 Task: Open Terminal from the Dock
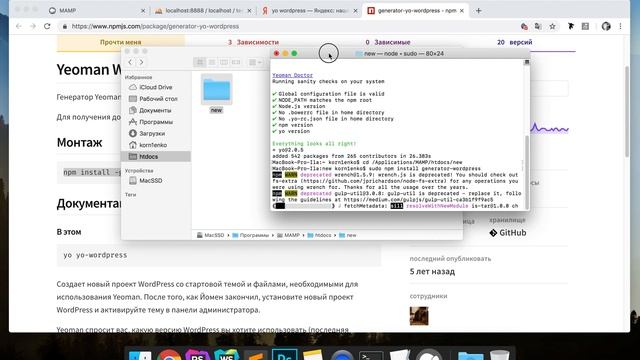(x=371, y=355)
